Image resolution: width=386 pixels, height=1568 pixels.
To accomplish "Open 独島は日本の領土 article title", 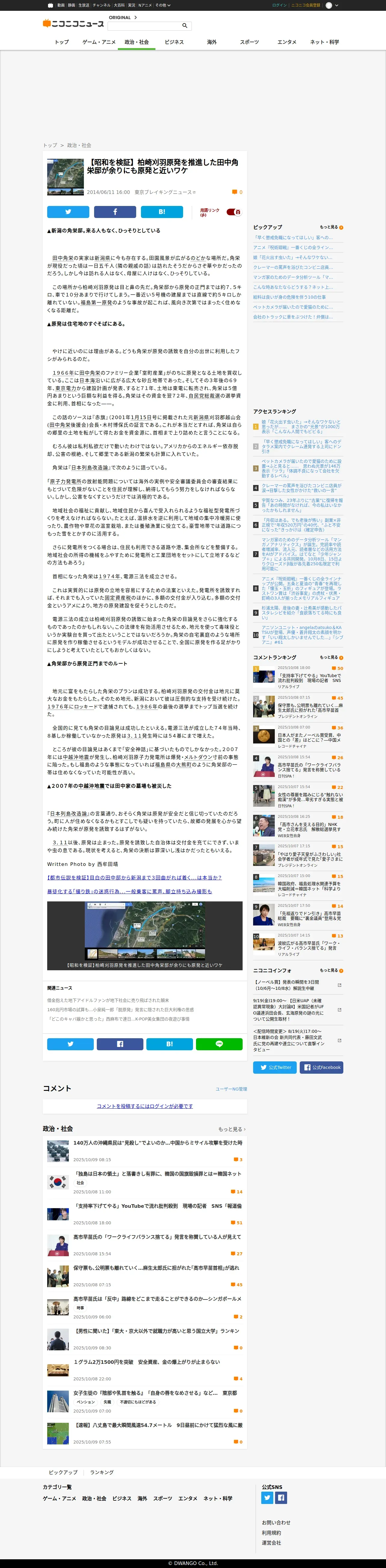I will click(157, 1174).
